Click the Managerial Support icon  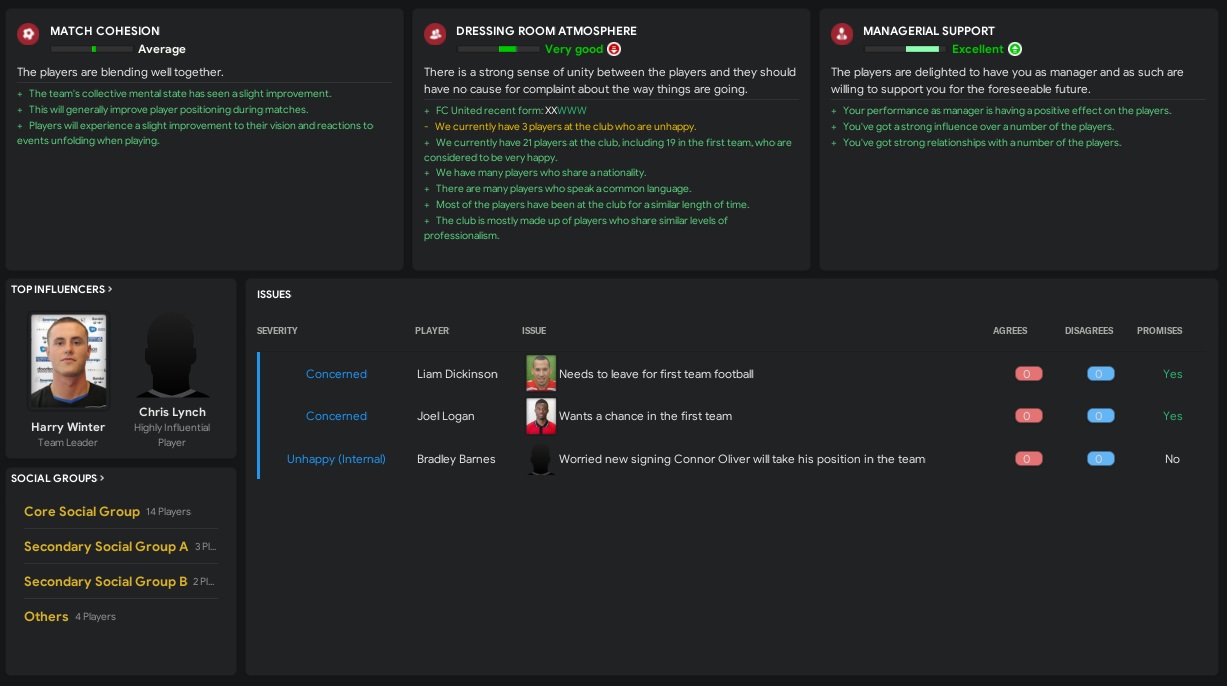[841, 34]
